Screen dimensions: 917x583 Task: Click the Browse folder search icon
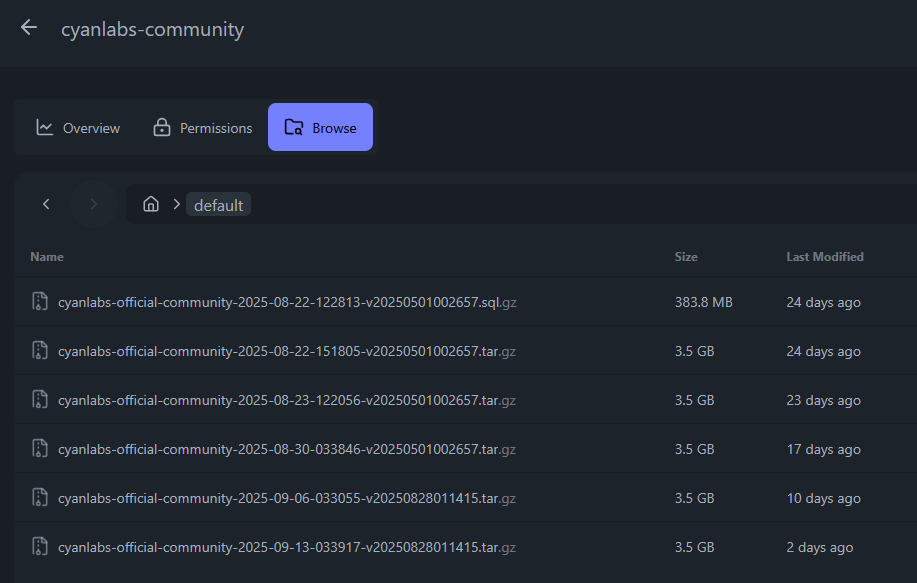click(294, 127)
